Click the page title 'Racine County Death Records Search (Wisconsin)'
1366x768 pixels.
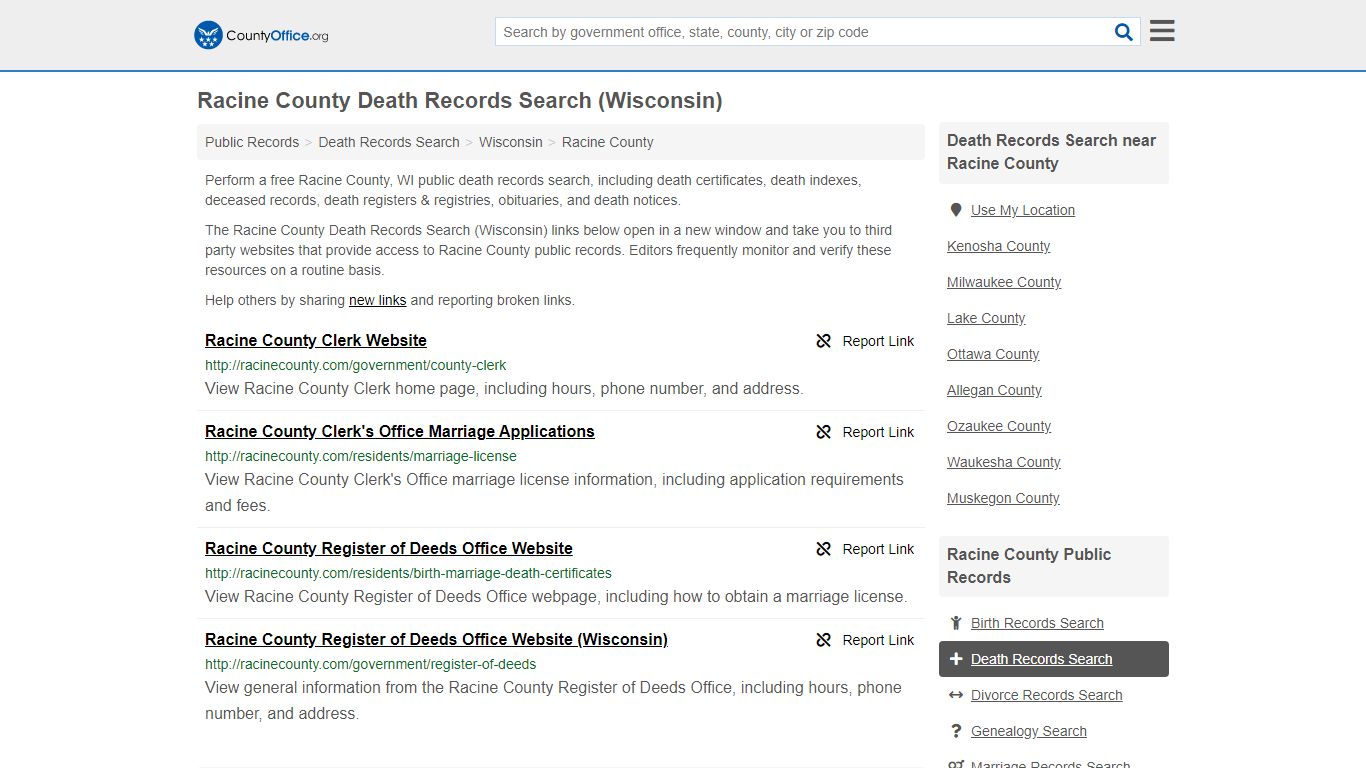tap(460, 101)
